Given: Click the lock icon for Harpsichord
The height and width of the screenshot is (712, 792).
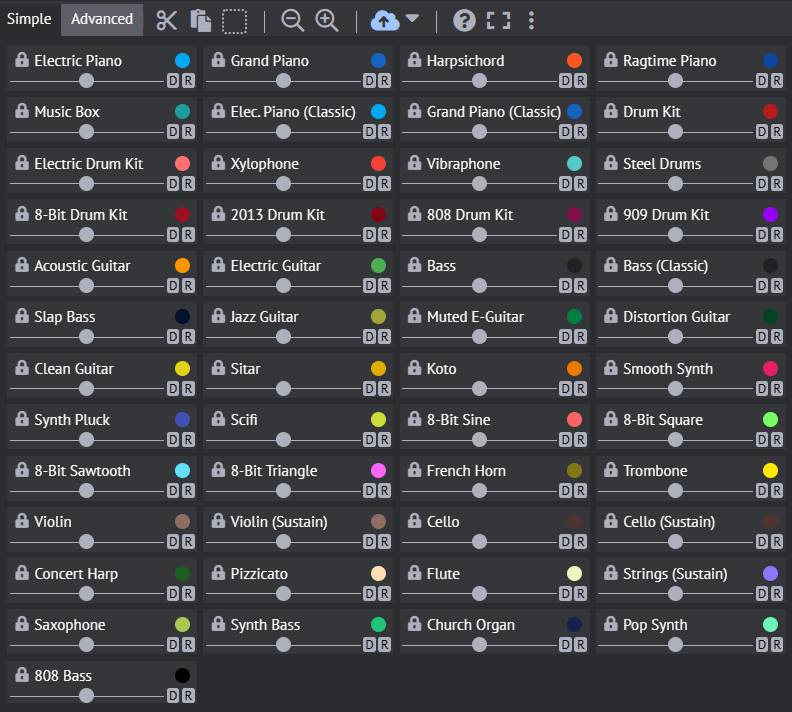Looking at the screenshot, I should [x=414, y=60].
